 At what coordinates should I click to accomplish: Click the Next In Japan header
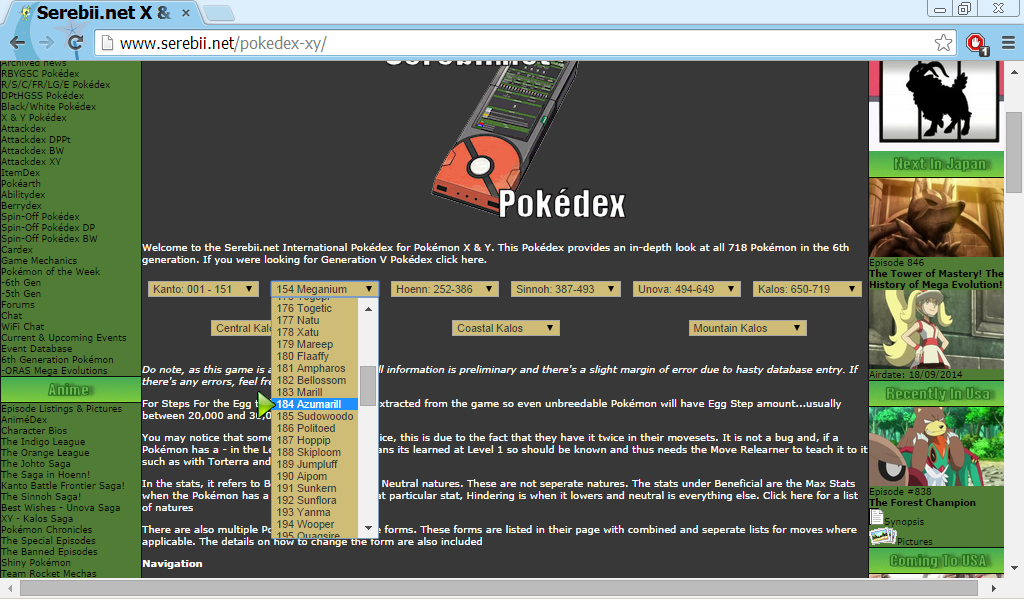[x=936, y=164]
